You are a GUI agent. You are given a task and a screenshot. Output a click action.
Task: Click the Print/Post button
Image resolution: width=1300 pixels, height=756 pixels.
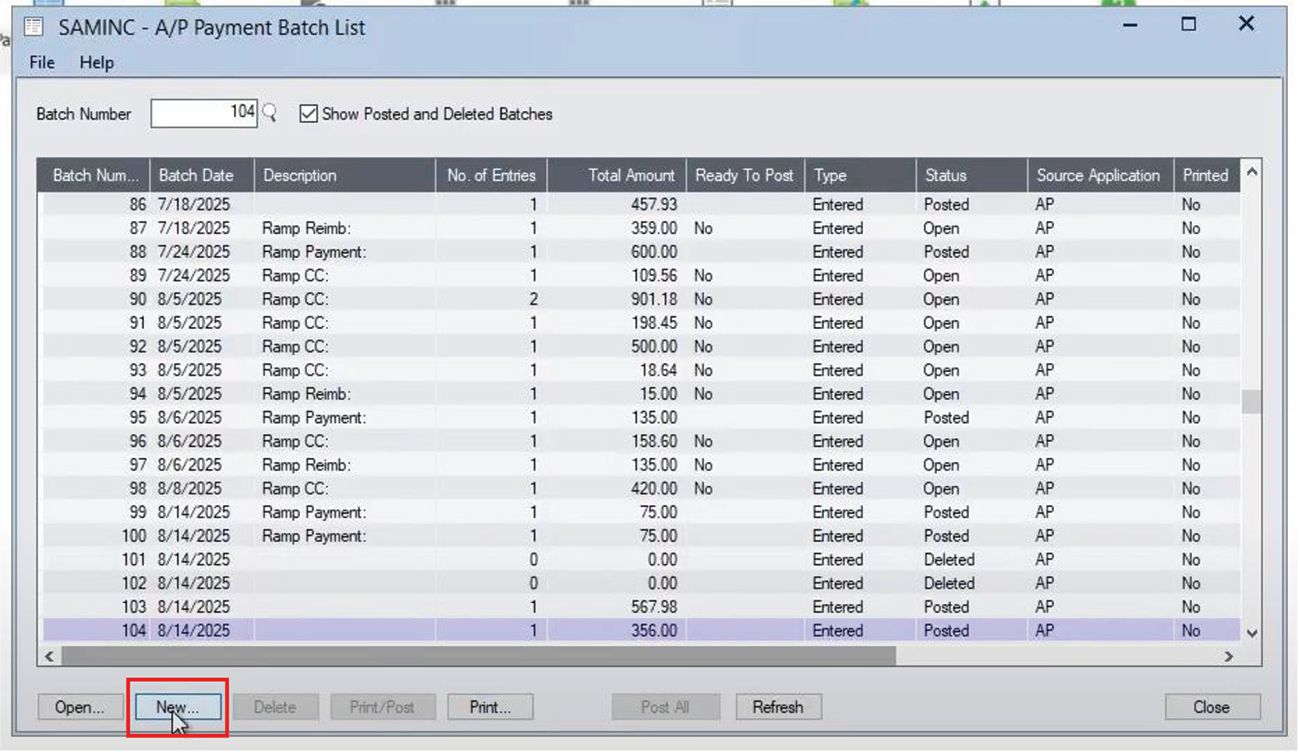pyautogui.click(x=382, y=707)
